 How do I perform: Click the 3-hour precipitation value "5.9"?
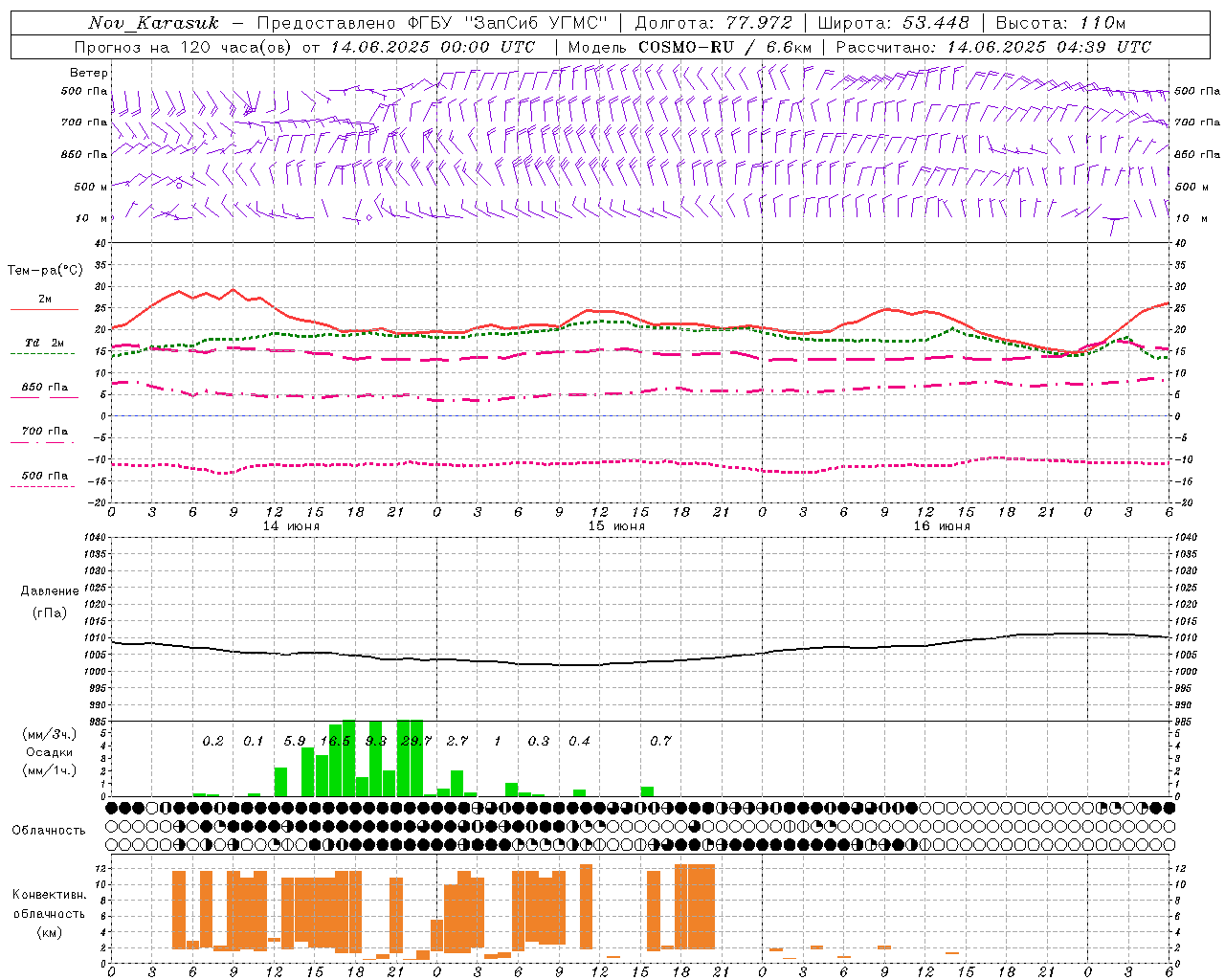click(x=295, y=741)
